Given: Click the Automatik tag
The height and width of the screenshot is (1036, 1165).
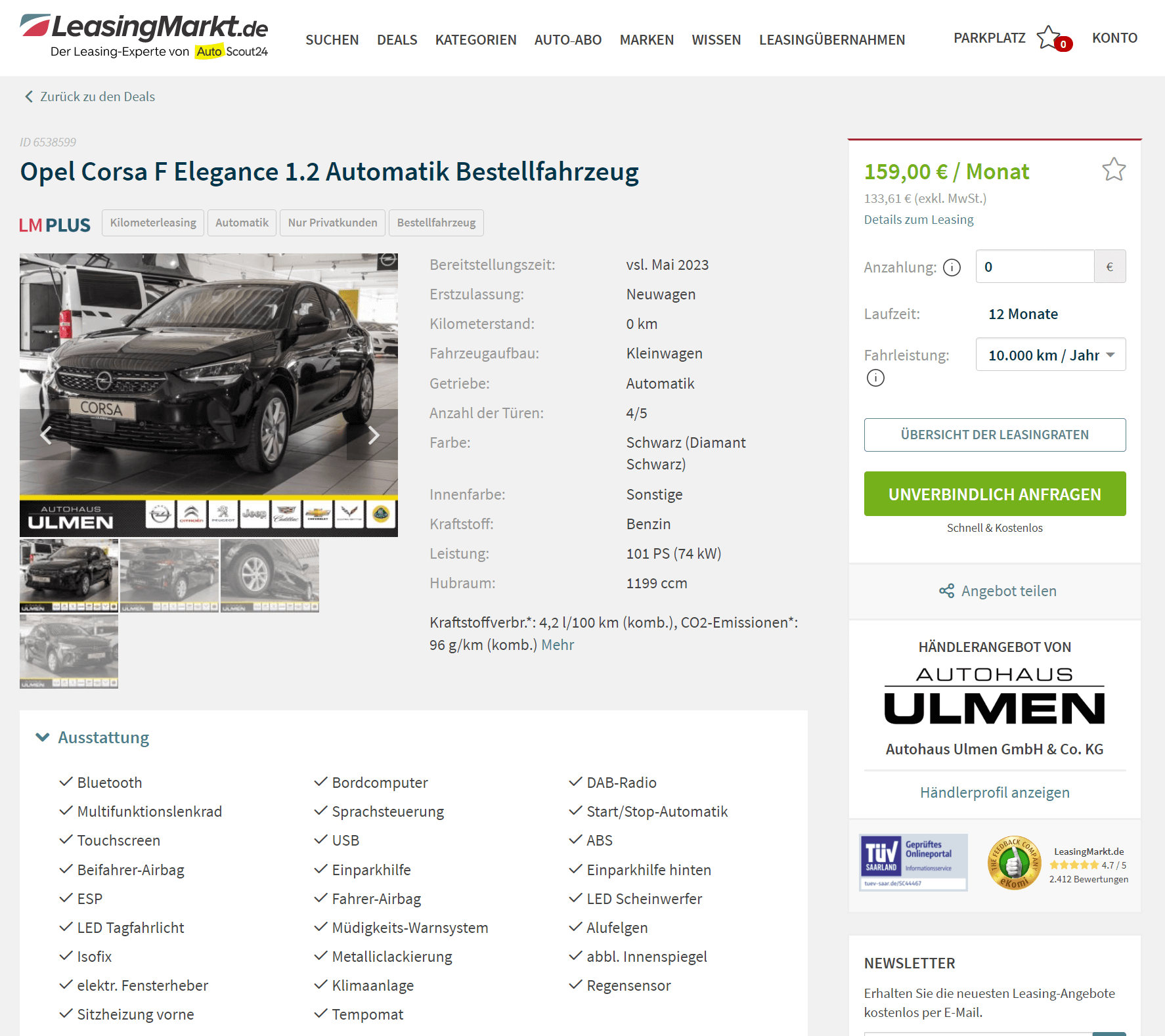Looking at the screenshot, I should [x=242, y=223].
